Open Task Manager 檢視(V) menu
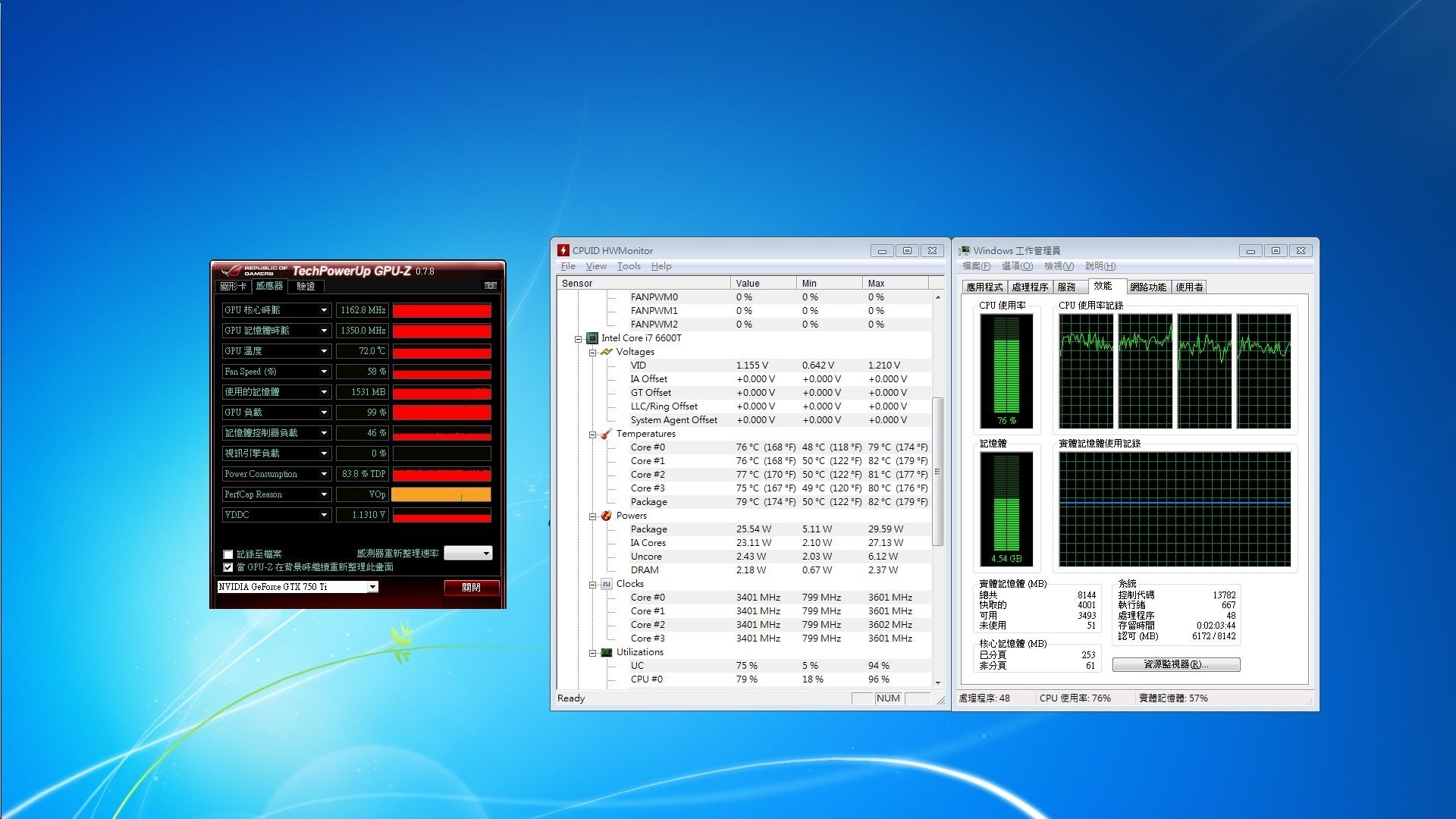 point(1059,266)
